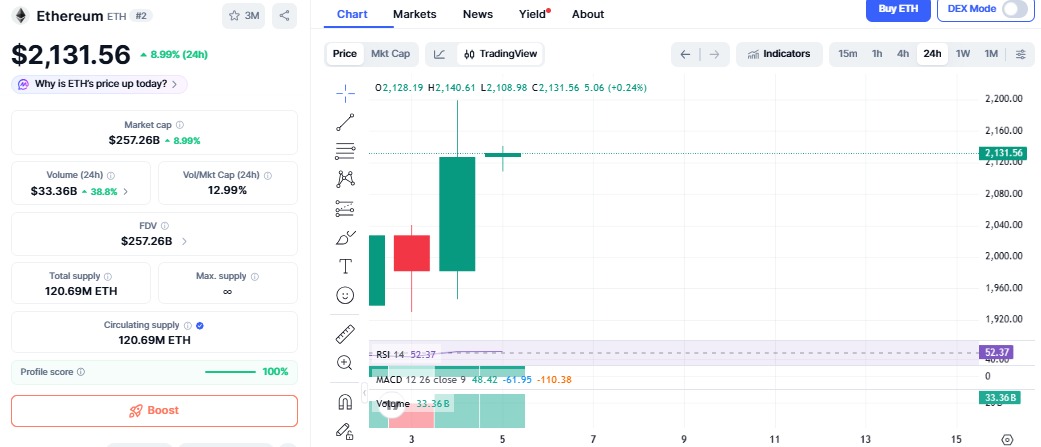The width and height of the screenshot is (1041, 447).
Task: Click the share icon button
Action: [x=284, y=16]
